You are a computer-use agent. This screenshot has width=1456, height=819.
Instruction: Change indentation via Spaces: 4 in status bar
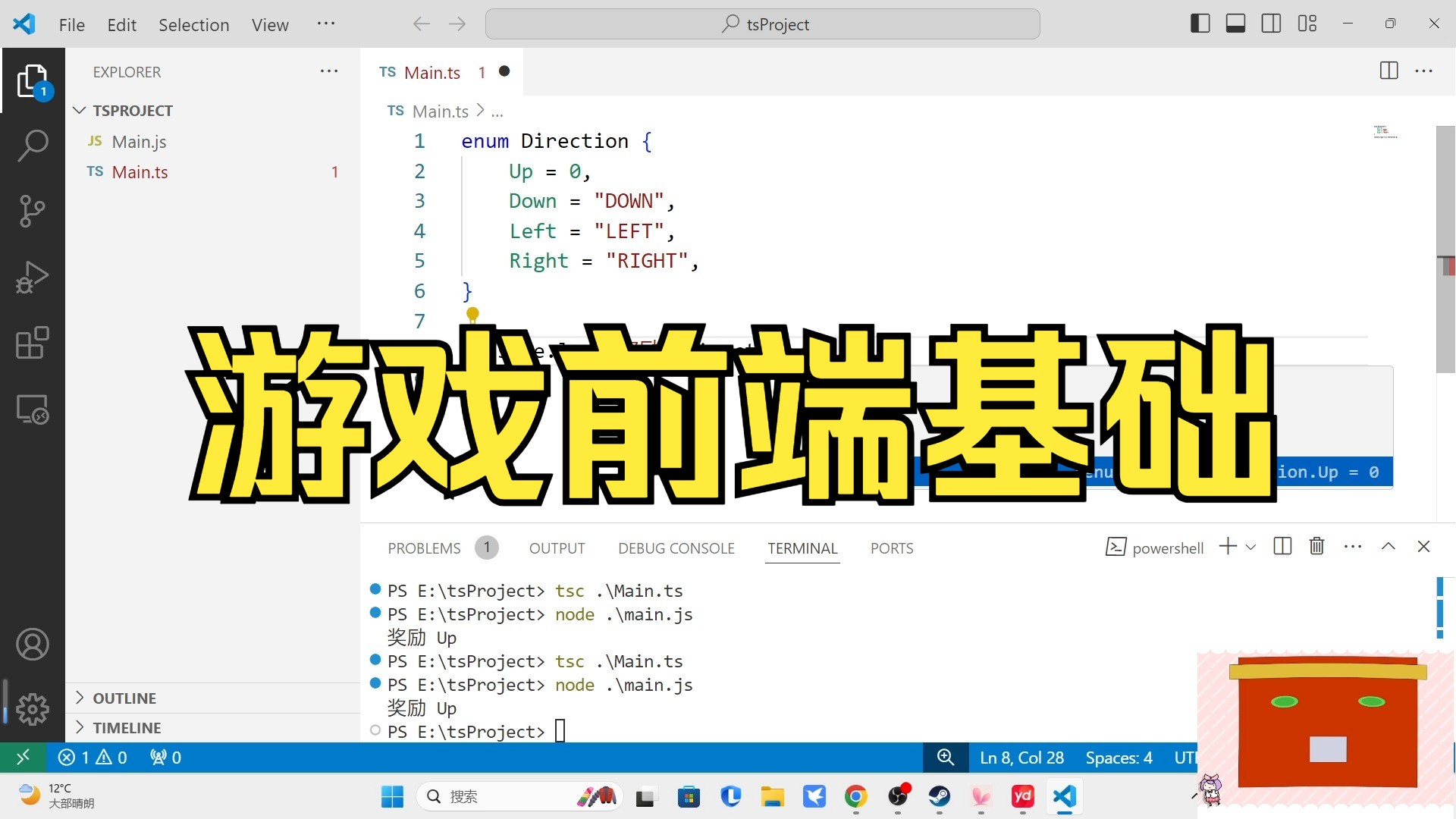[x=1119, y=758]
